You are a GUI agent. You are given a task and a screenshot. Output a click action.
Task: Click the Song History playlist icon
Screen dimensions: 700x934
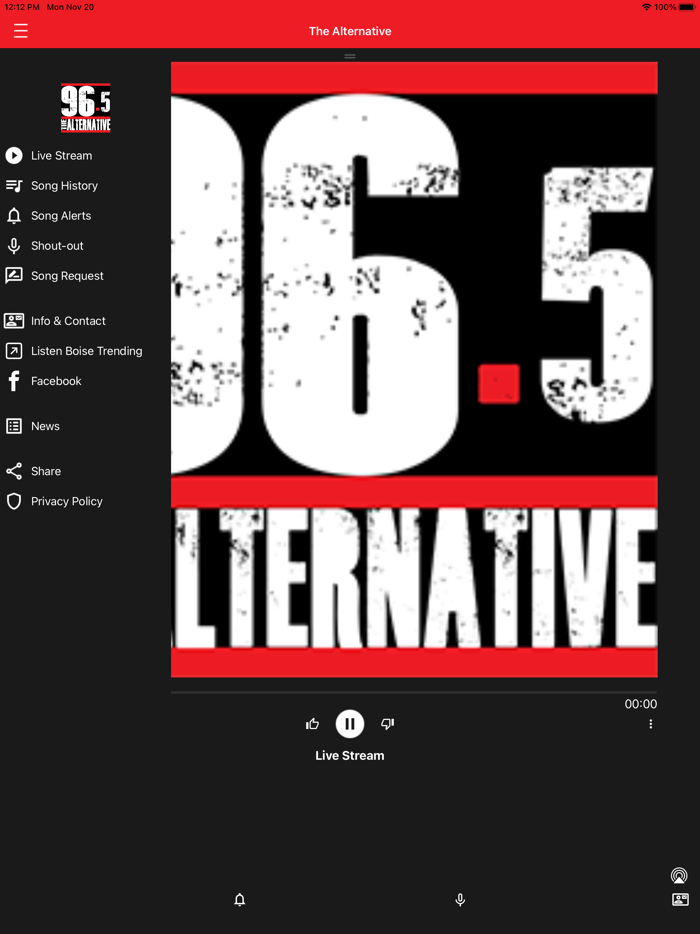point(14,186)
